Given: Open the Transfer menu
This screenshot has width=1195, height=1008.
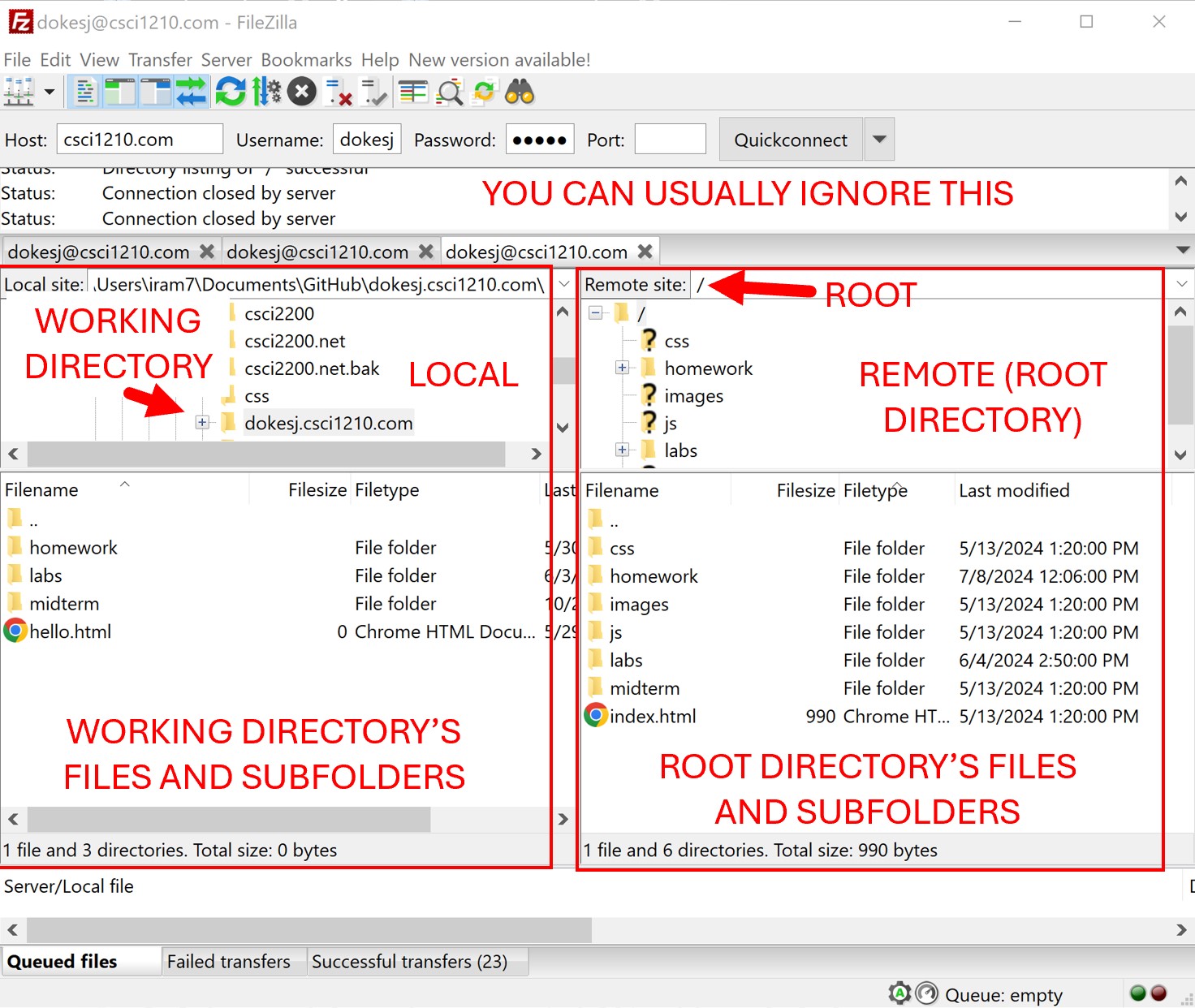Looking at the screenshot, I should (160, 60).
